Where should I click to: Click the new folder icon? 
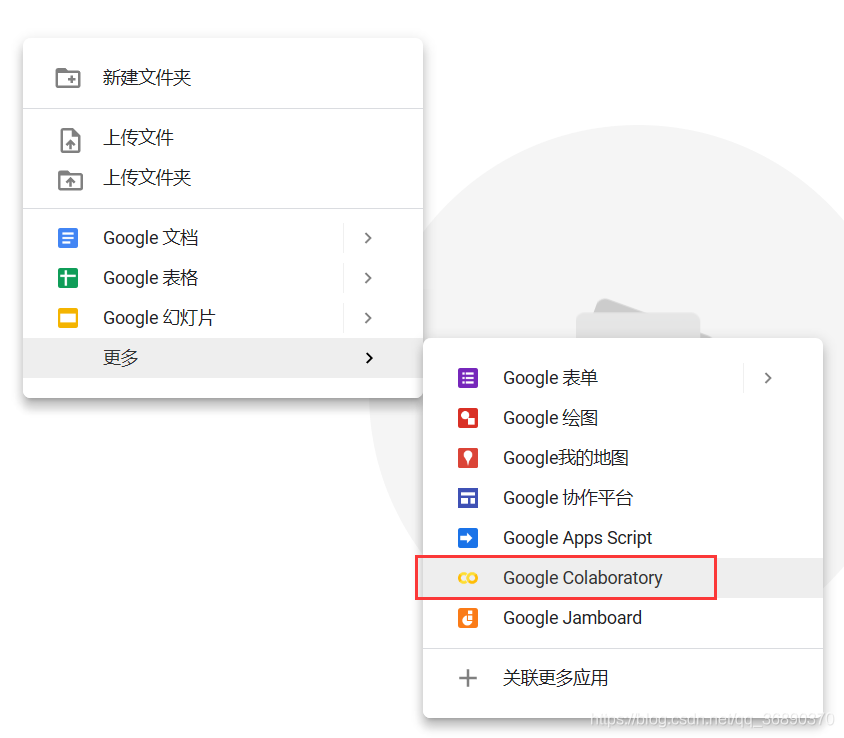pos(68,78)
